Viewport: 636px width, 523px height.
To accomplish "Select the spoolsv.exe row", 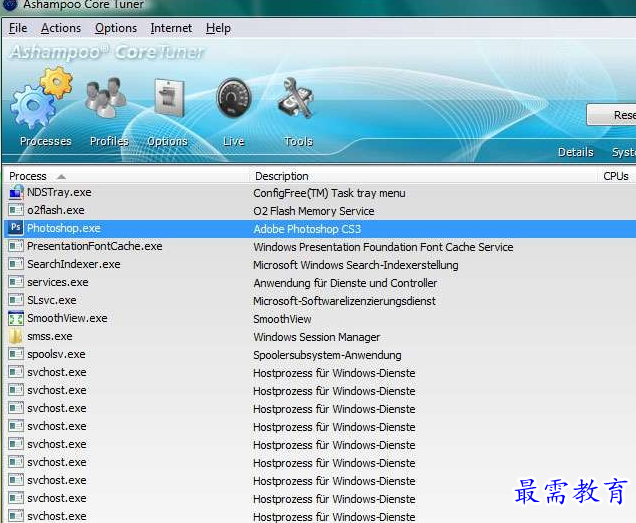I will click(x=320, y=354).
